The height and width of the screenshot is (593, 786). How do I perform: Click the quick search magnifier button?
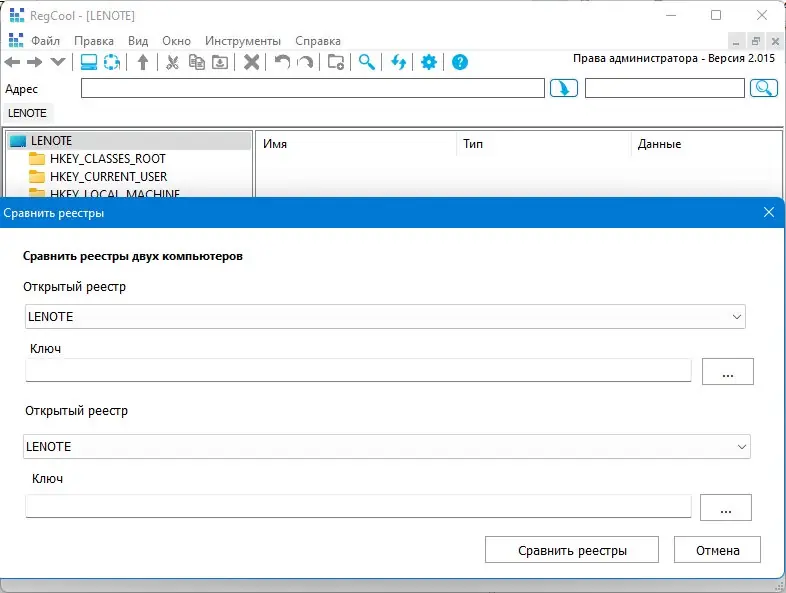(763, 88)
